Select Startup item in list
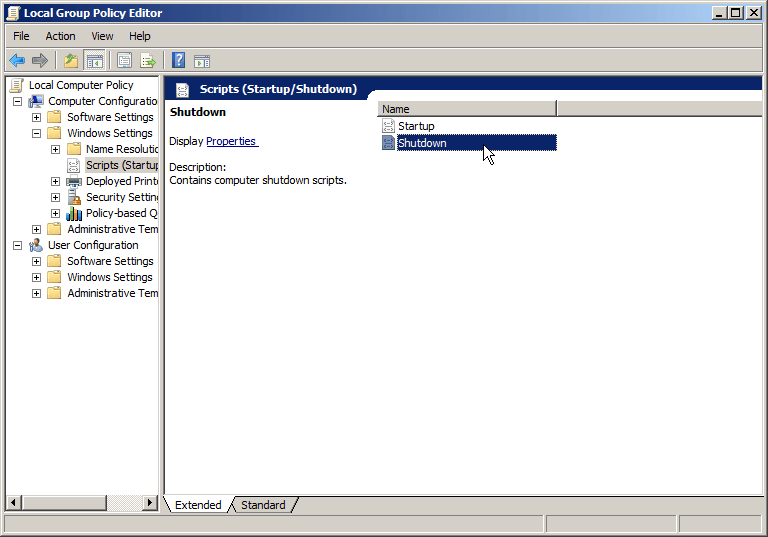This screenshot has height=537, width=768. point(416,126)
